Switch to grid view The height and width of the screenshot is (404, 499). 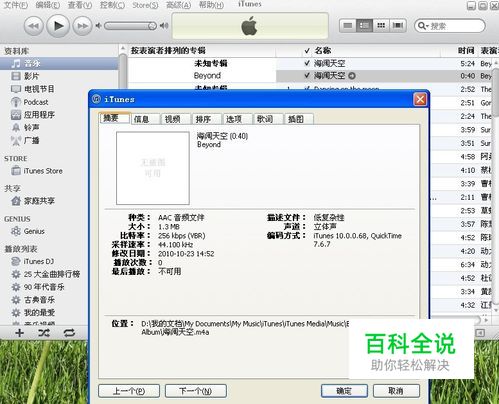381,26
